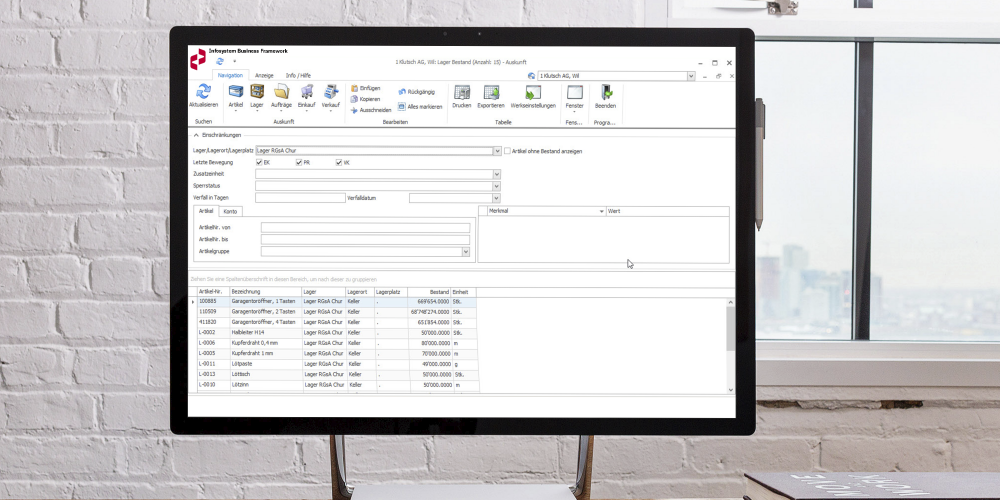
Task: Toggle the VK checkbox
Action: click(x=339, y=163)
